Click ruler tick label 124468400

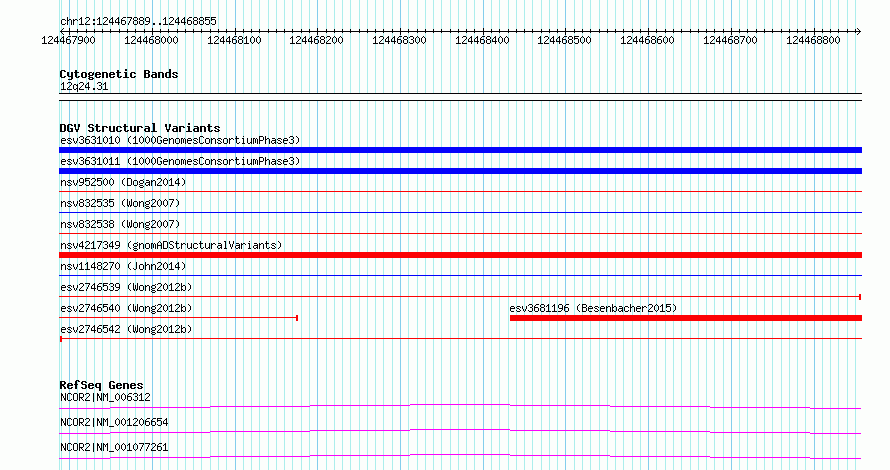(482, 40)
